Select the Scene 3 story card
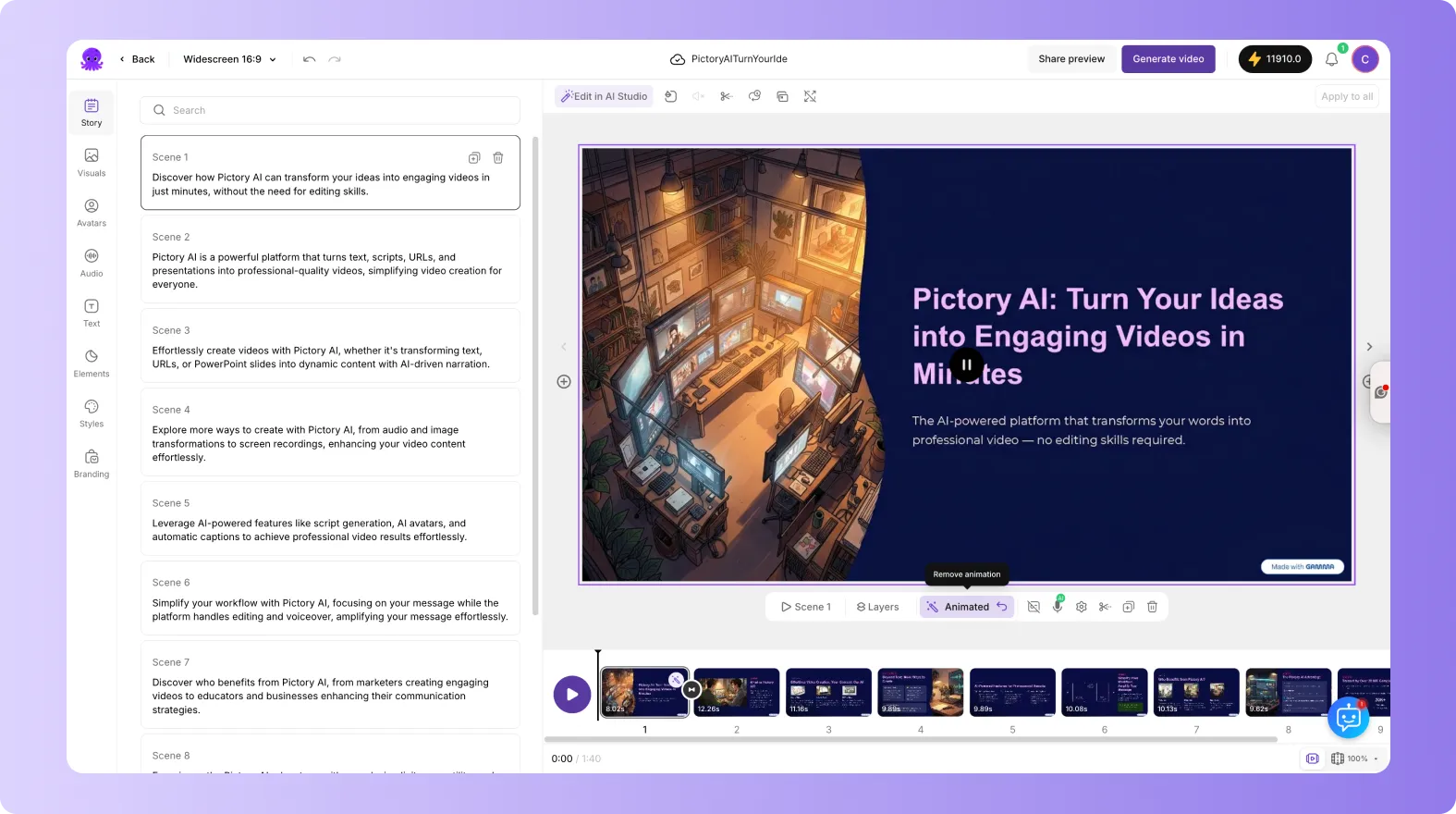The width and height of the screenshot is (1456, 814). click(330, 346)
